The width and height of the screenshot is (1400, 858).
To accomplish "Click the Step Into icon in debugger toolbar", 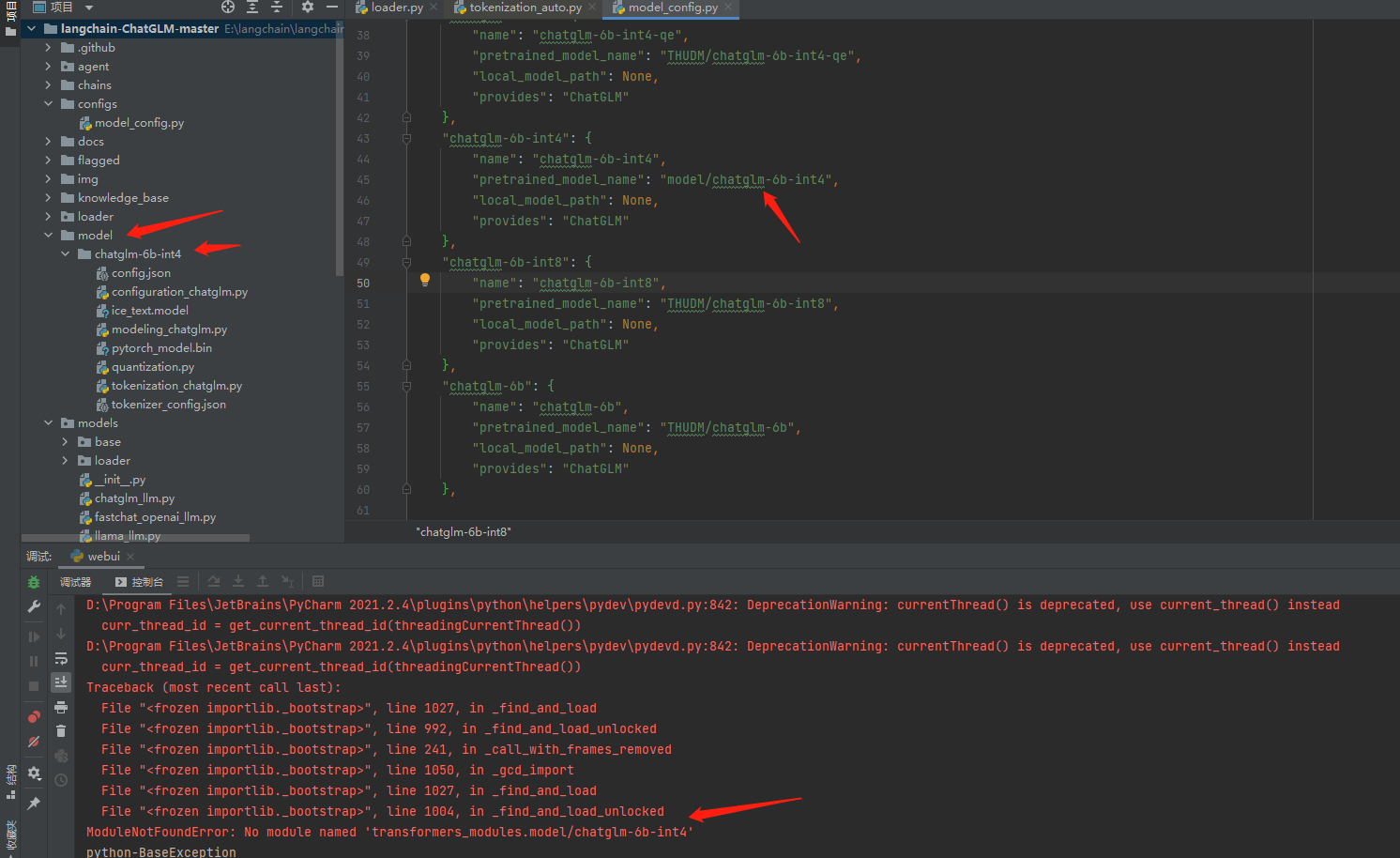I will (x=238, y=582).
